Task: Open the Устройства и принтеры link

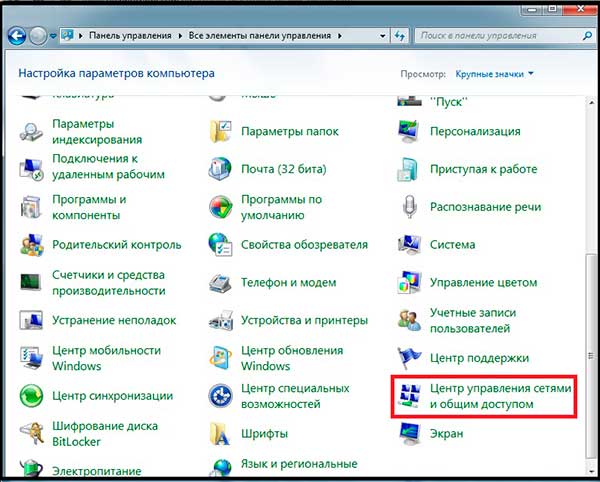Action: (x=304, y=320)
